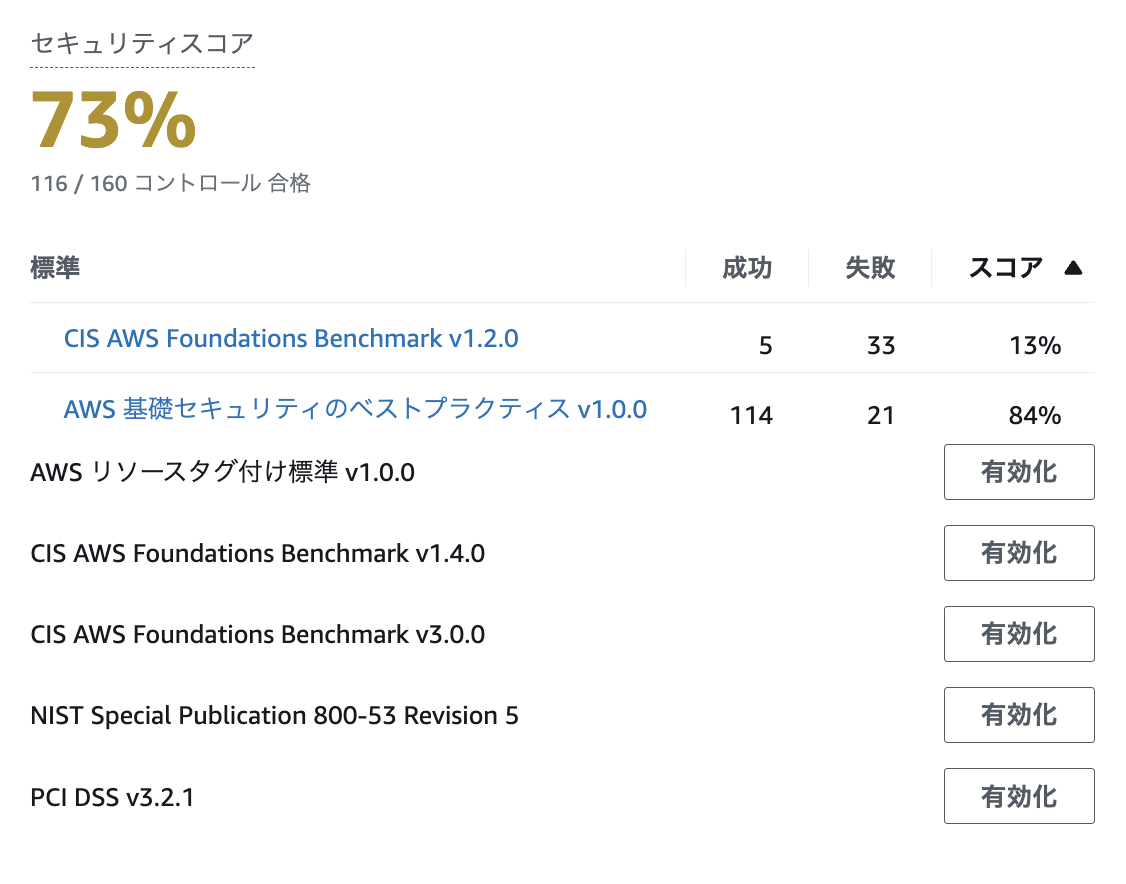Viewport: 1126px width, 884px height.
Task: Enable the PCI DSS v3.2.1 standard
Action: [x=1019, y=796]
